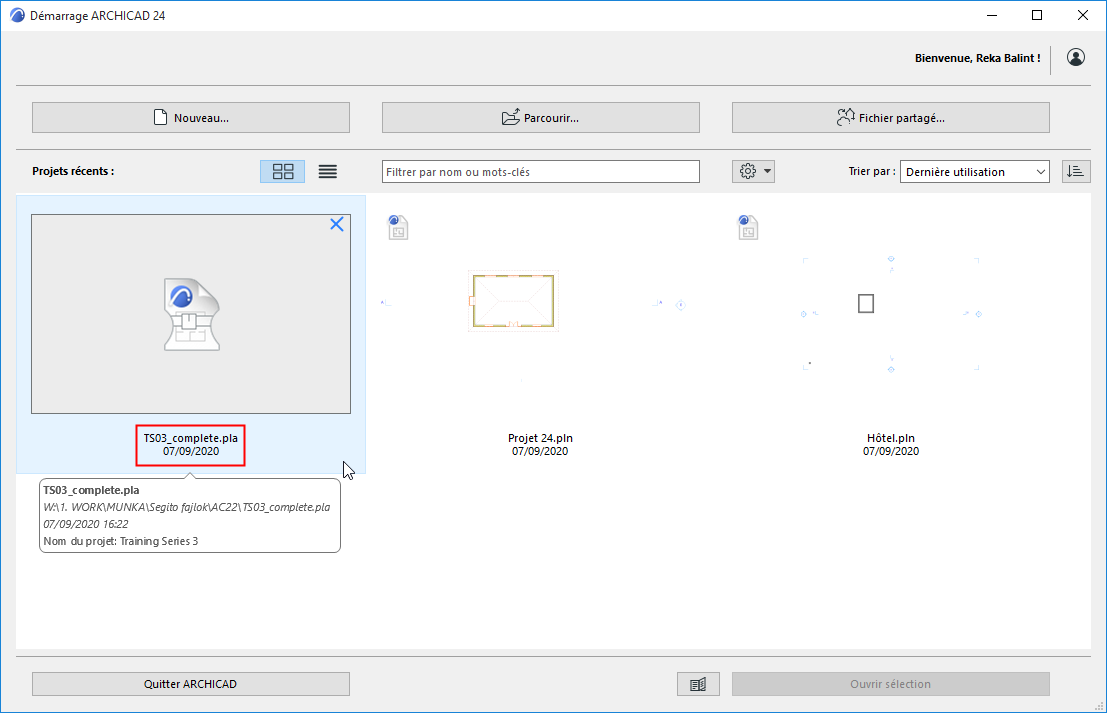Click the Bienvenue, Reka Balint ! text

click(978, 58)
